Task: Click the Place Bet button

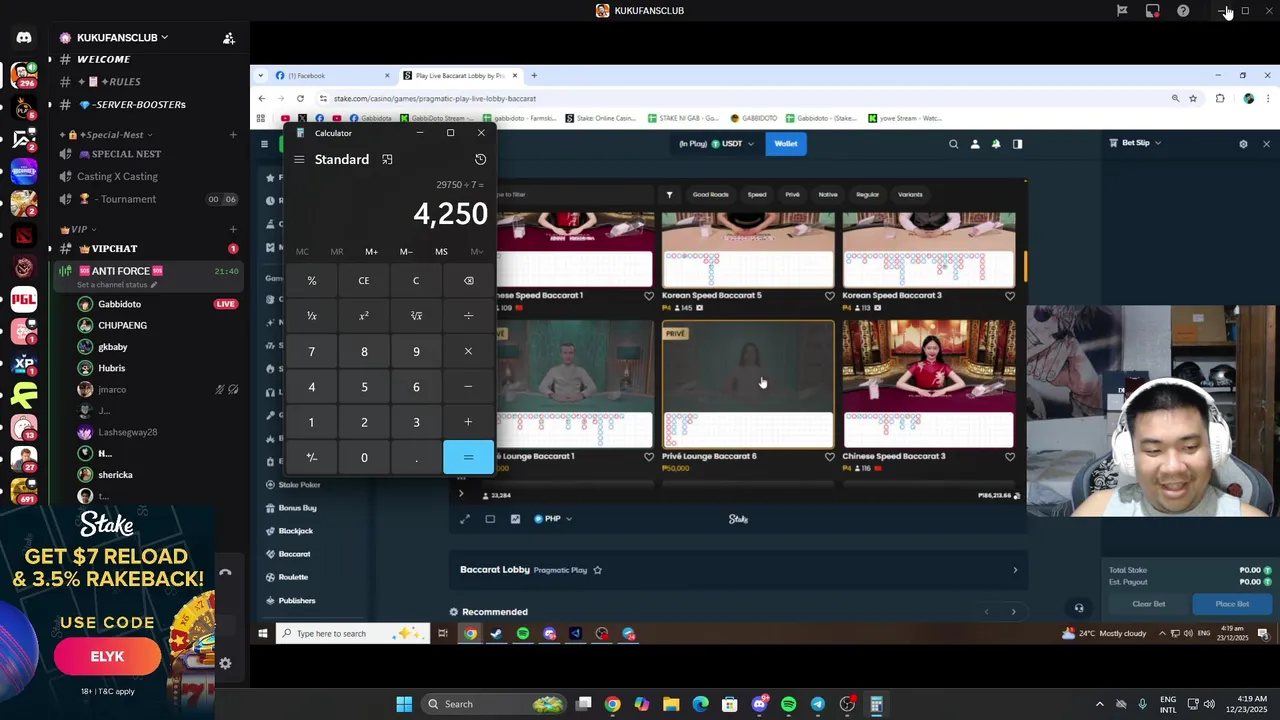Action: 1232,604
